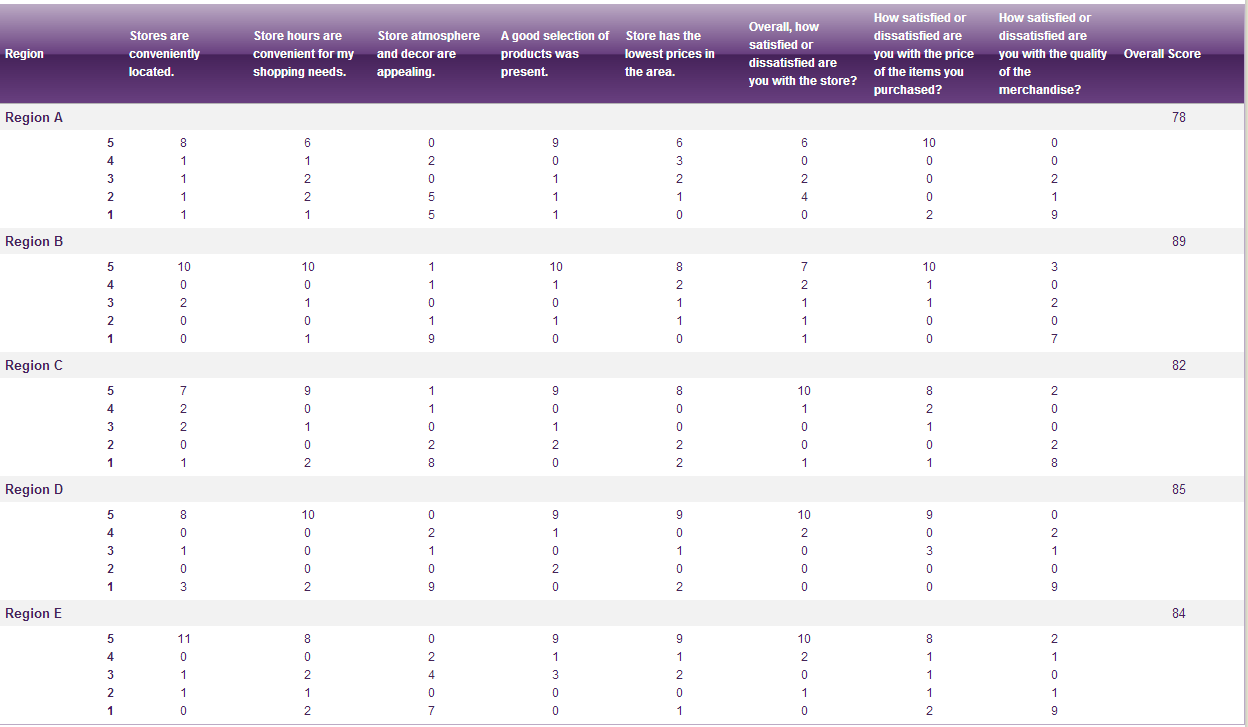Select the "Region B" group row label
Viewport: 1248px width, 727px height.
[x=34, y=241]
